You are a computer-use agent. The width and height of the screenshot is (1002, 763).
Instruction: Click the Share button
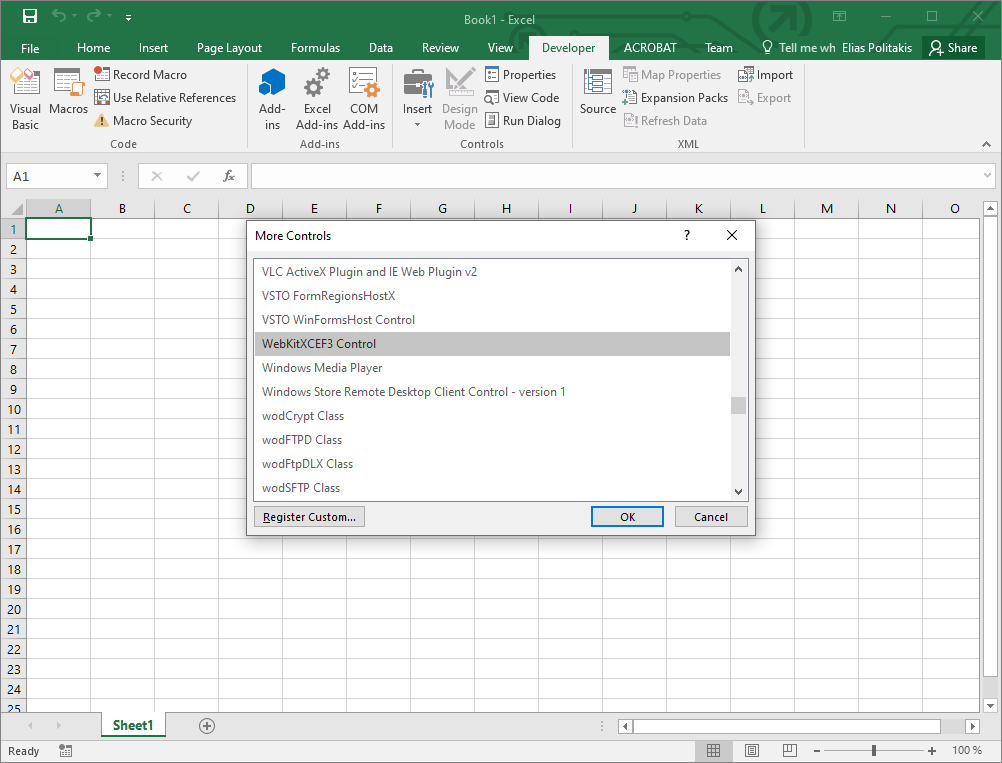click(x=953, y=48)
